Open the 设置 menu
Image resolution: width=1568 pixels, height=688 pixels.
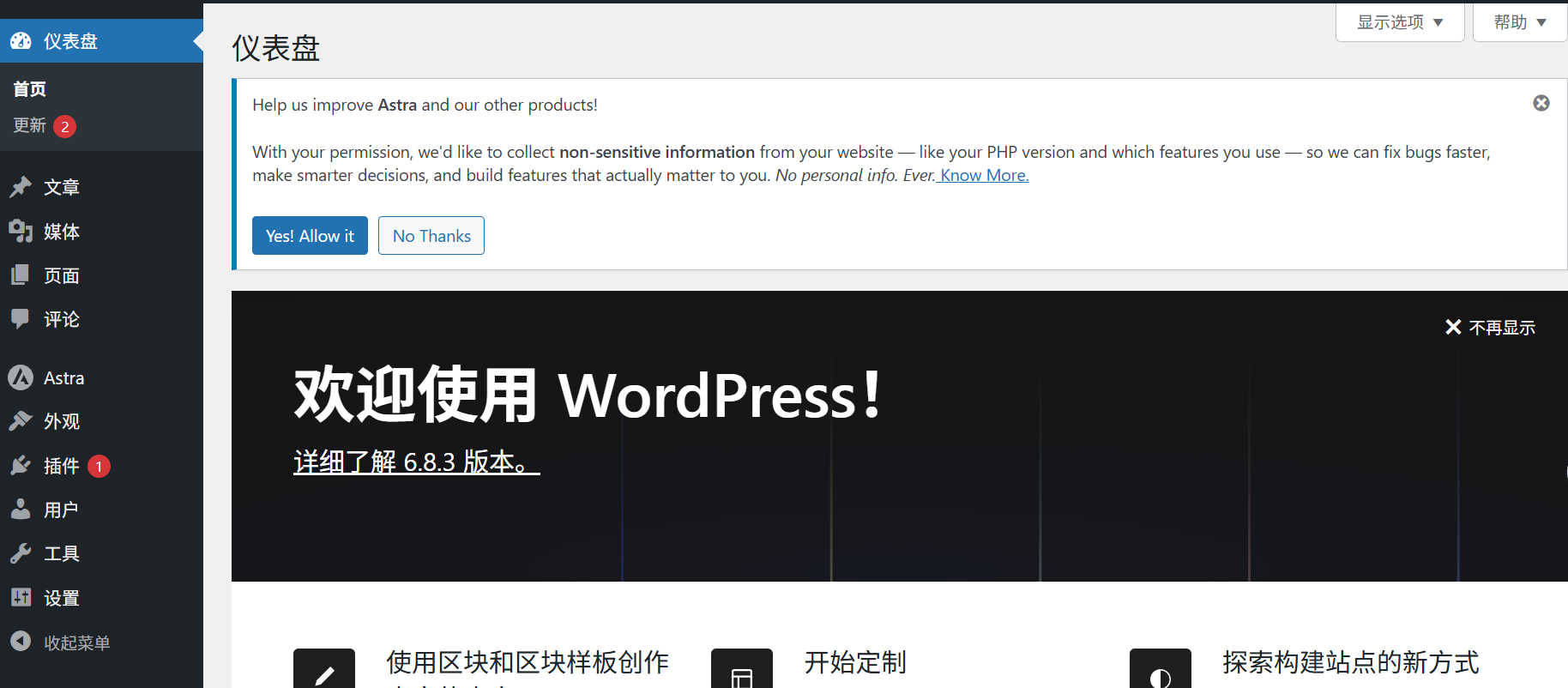(x=101, y=598)
